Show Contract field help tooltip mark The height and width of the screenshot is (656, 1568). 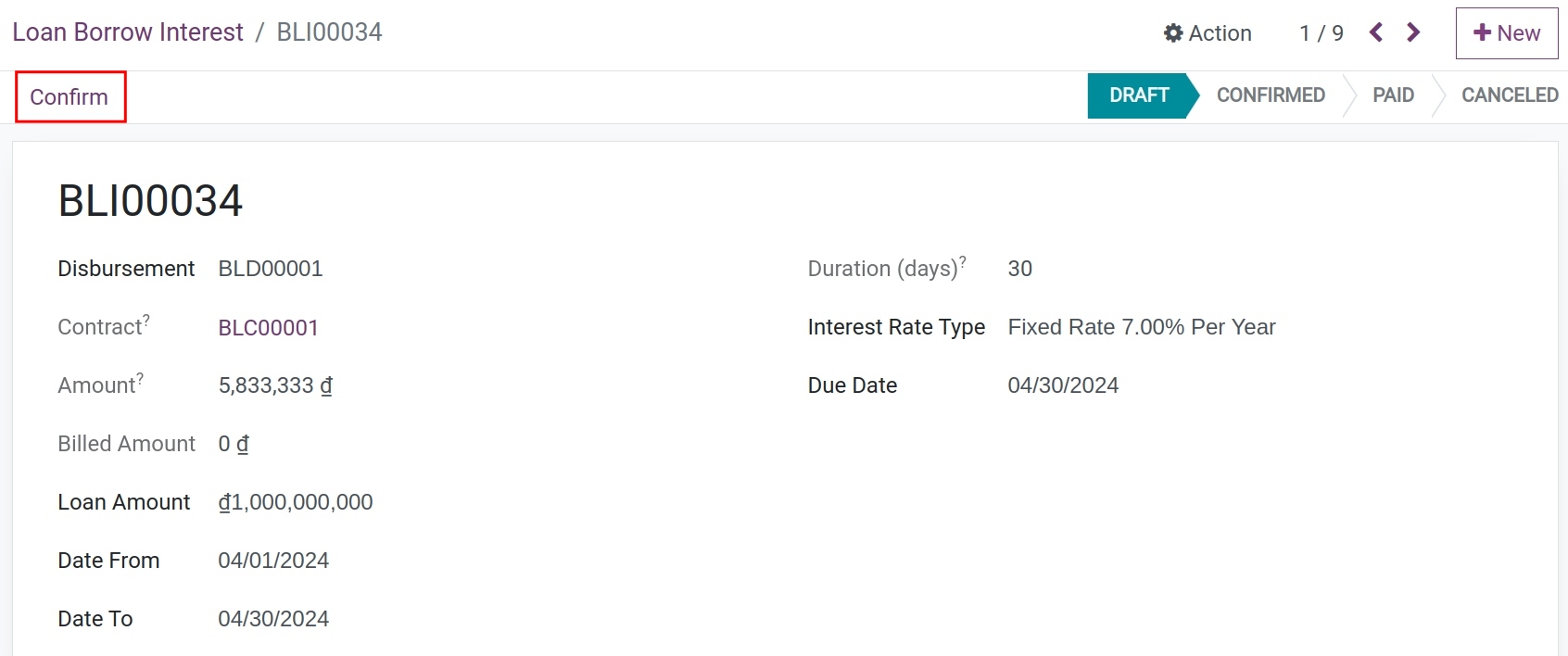click(x=146, y=320)
